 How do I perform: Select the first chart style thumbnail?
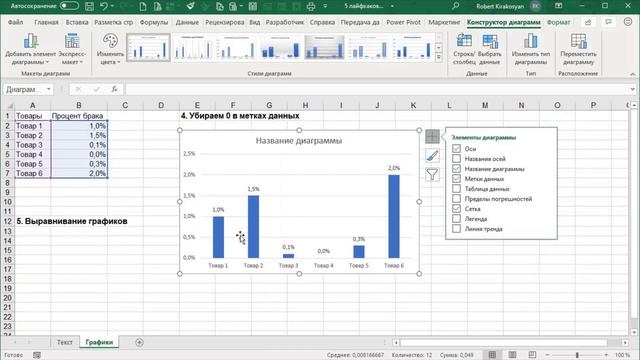pyautogui.click(x=148, y=47)
